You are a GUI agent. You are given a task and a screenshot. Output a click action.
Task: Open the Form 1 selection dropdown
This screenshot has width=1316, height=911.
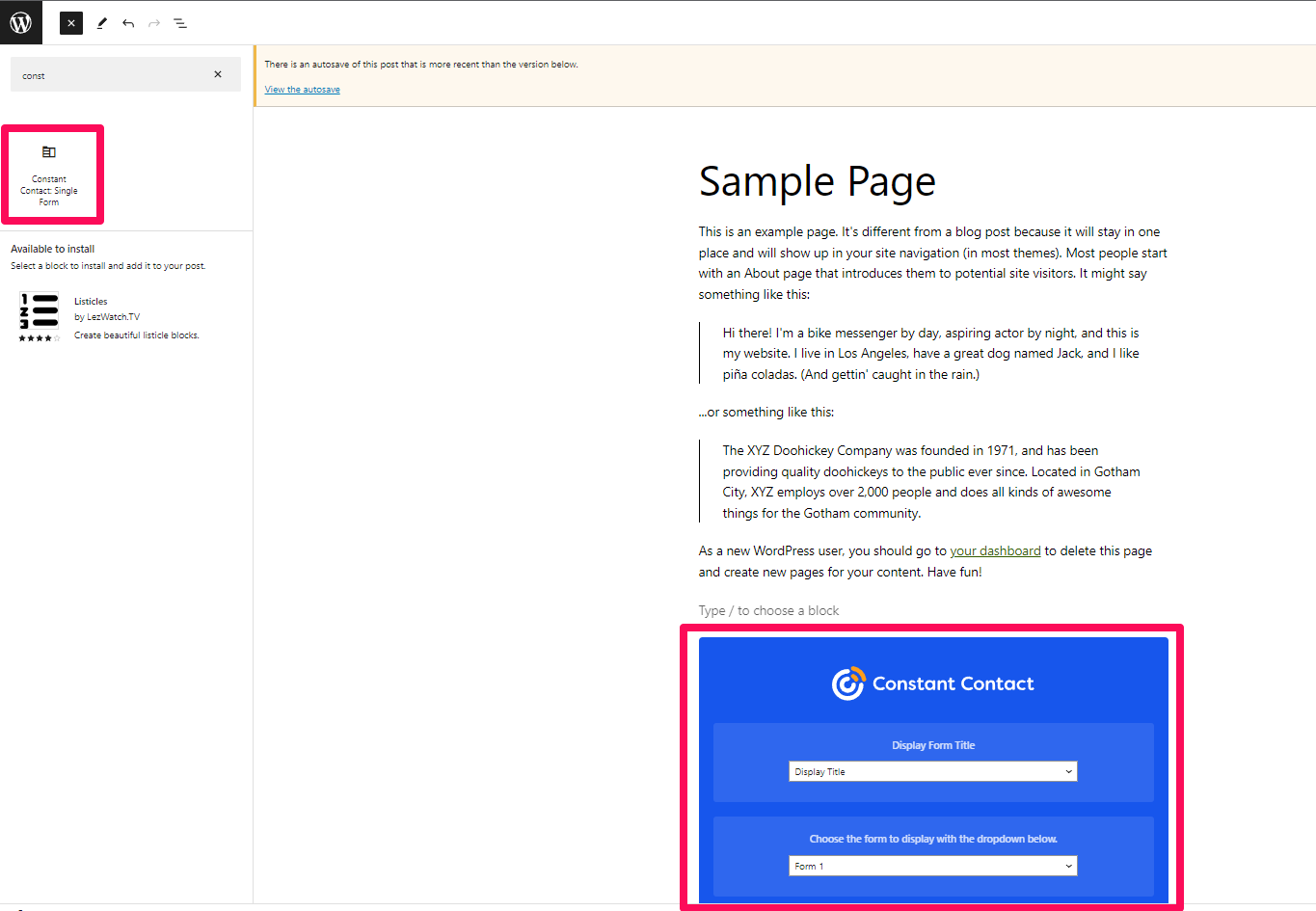point(933,866)
